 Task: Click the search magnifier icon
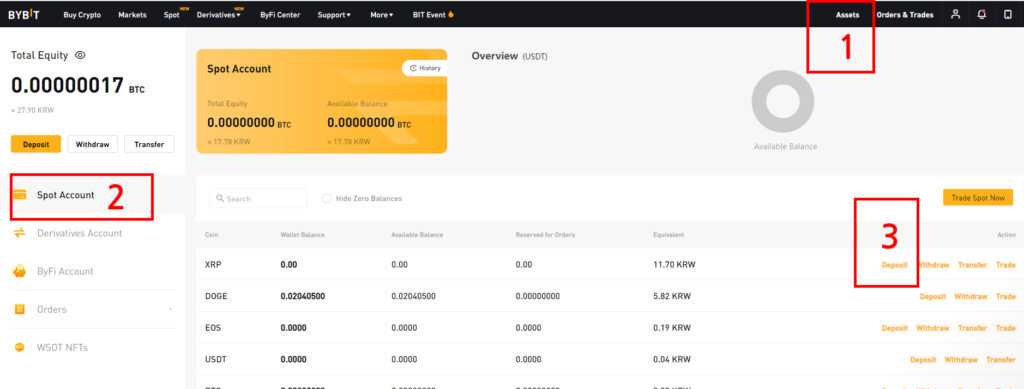[220, 198]
